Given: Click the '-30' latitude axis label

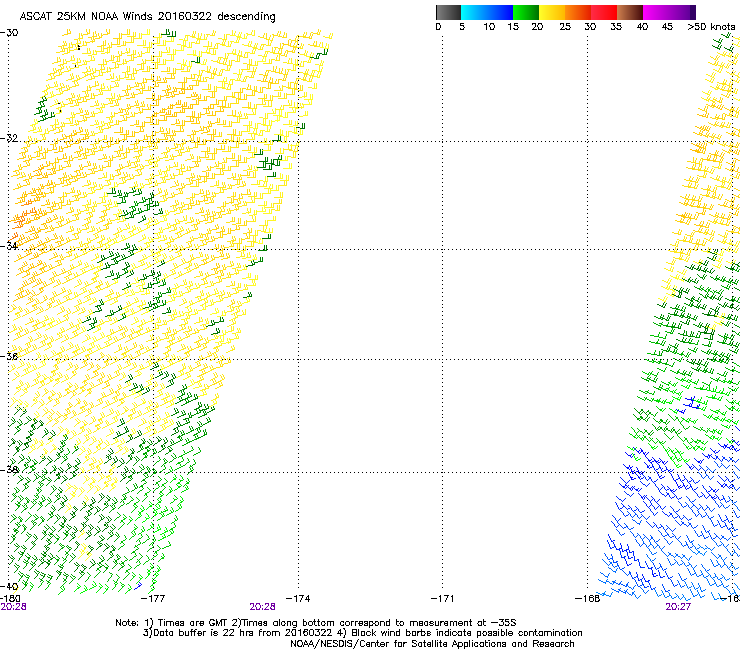Looking at the screenshot, I should point(9,33).
